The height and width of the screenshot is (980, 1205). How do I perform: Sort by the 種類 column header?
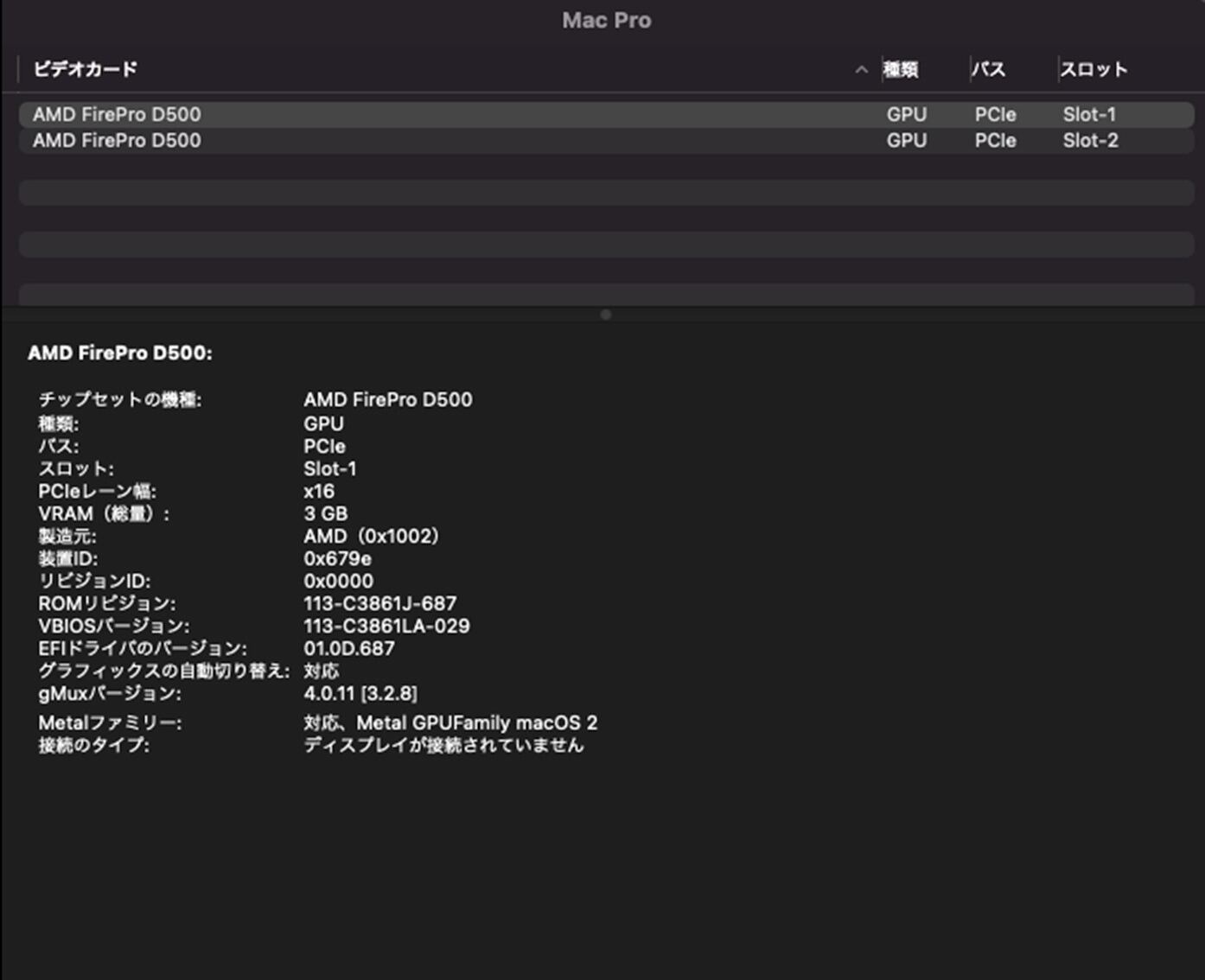900,69
